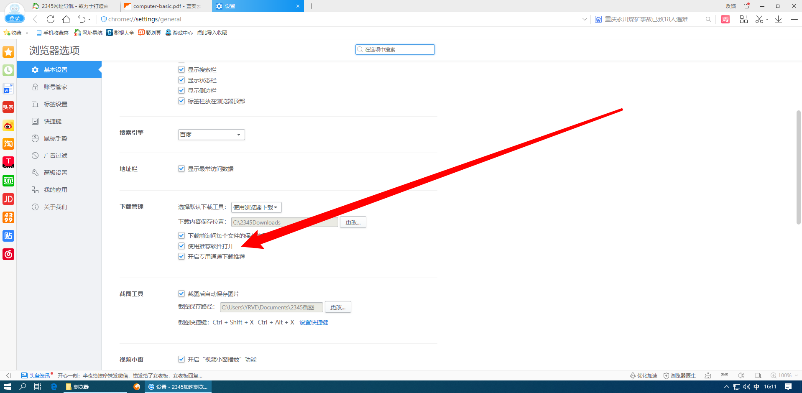Click the skin shirt icon in title bar
The height and width of the screenshot is (393, 802).
[747, 5]
